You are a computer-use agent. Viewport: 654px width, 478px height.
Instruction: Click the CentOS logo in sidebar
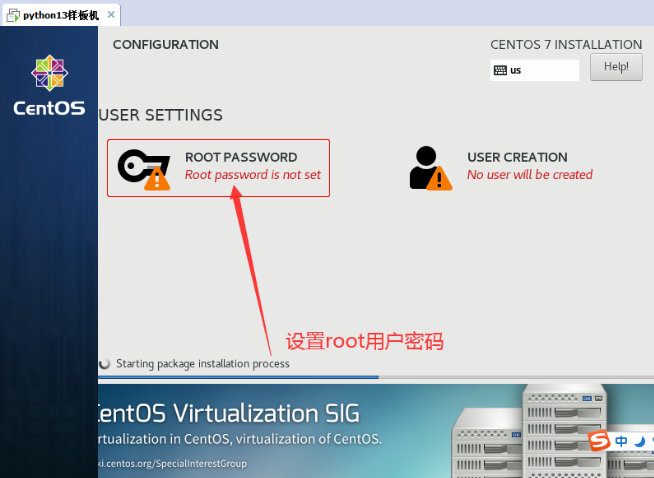click(x=49, y=85)
